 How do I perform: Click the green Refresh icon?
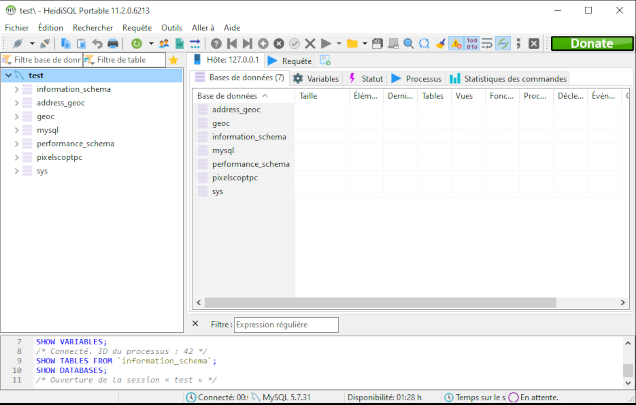(x=137, y=43)
